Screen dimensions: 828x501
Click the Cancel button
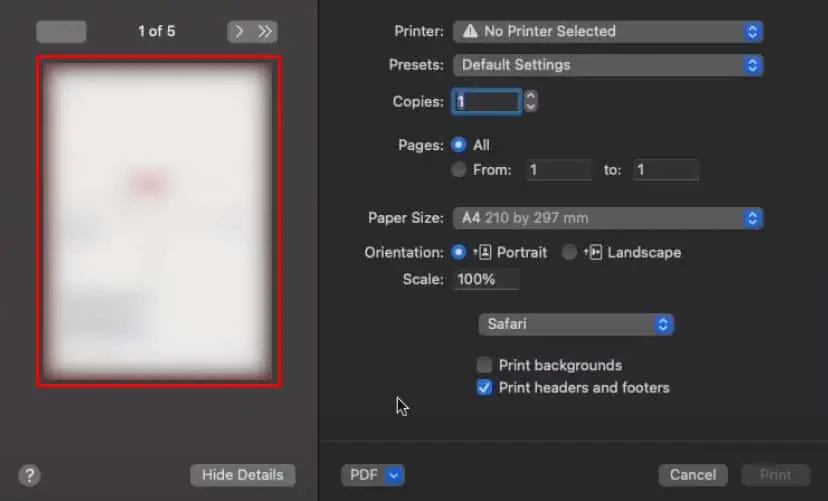[x=693, y=475]
